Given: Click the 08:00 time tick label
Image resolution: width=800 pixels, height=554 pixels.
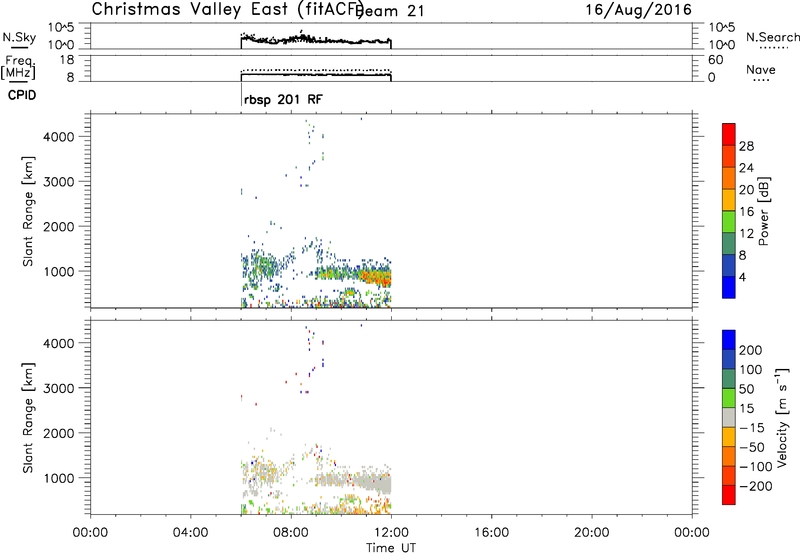Looking at the screenshot, I should pos(291,533).
